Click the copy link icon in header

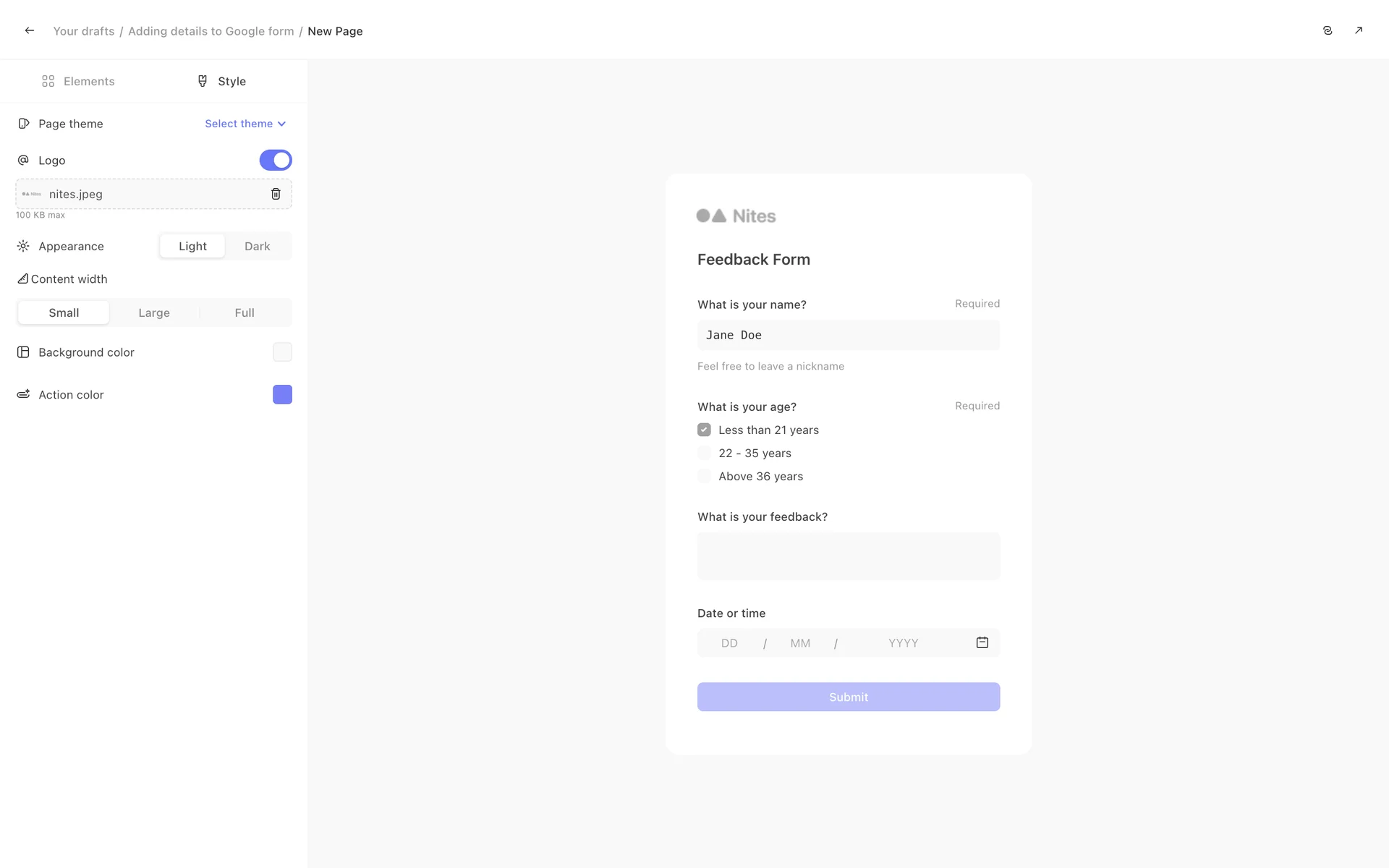pos(1328,30)
